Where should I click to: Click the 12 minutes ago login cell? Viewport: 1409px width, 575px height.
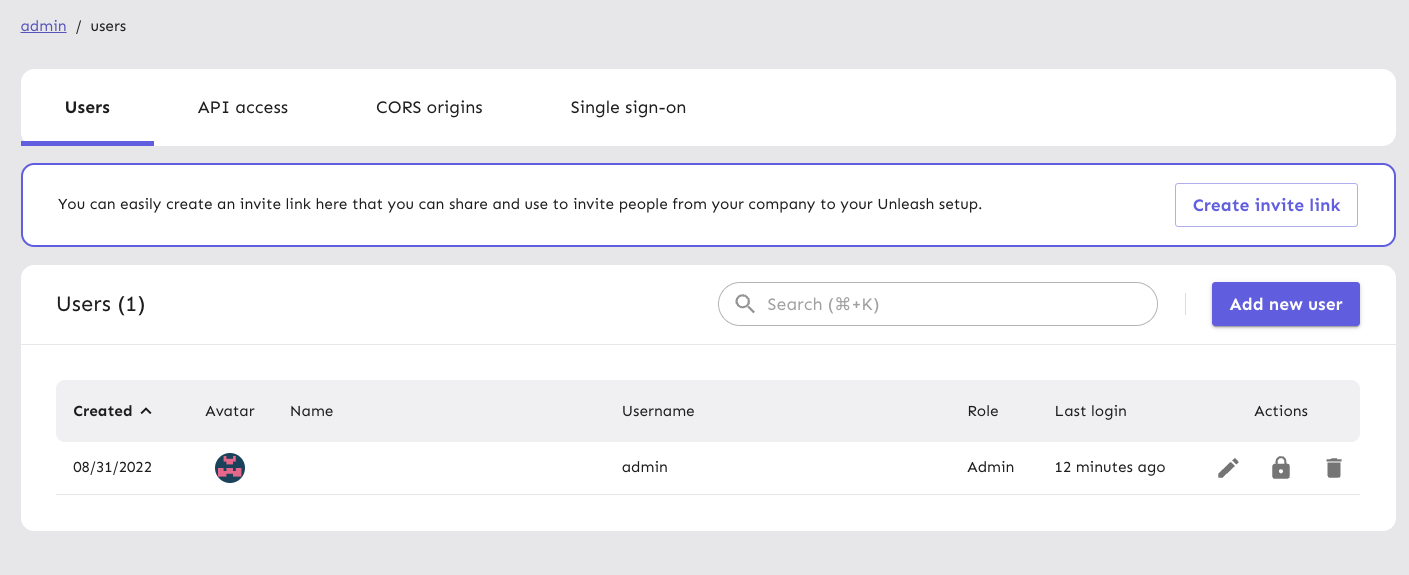click(x=1109, y=467)
